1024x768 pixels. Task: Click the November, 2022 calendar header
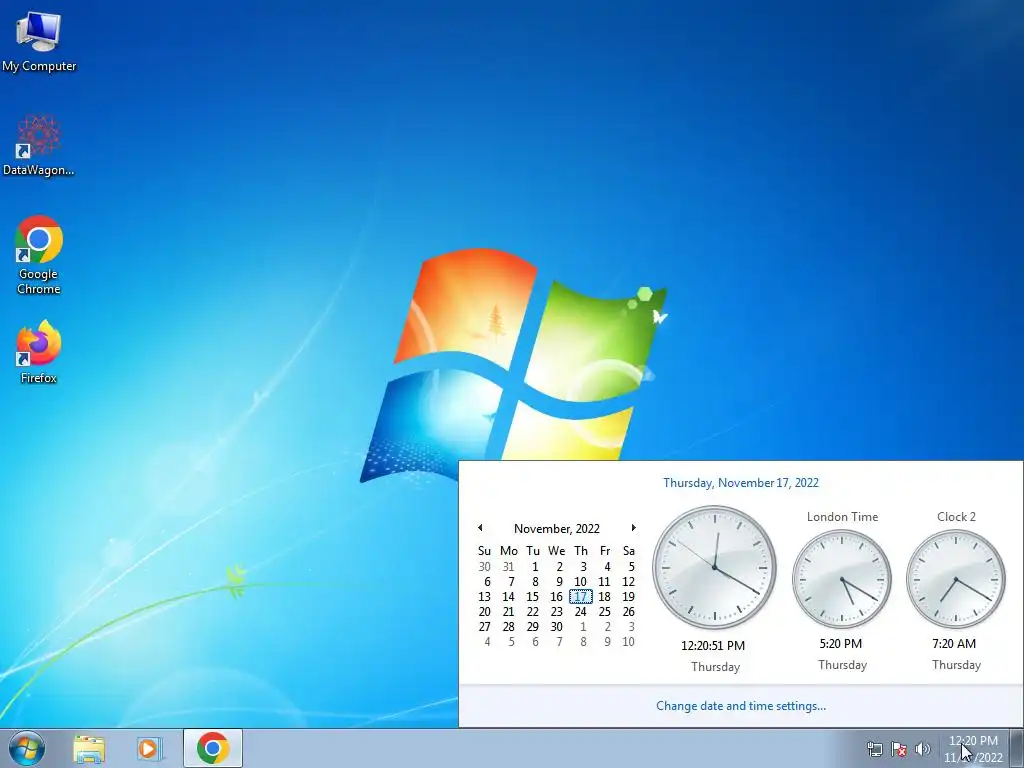coord(556,528)
